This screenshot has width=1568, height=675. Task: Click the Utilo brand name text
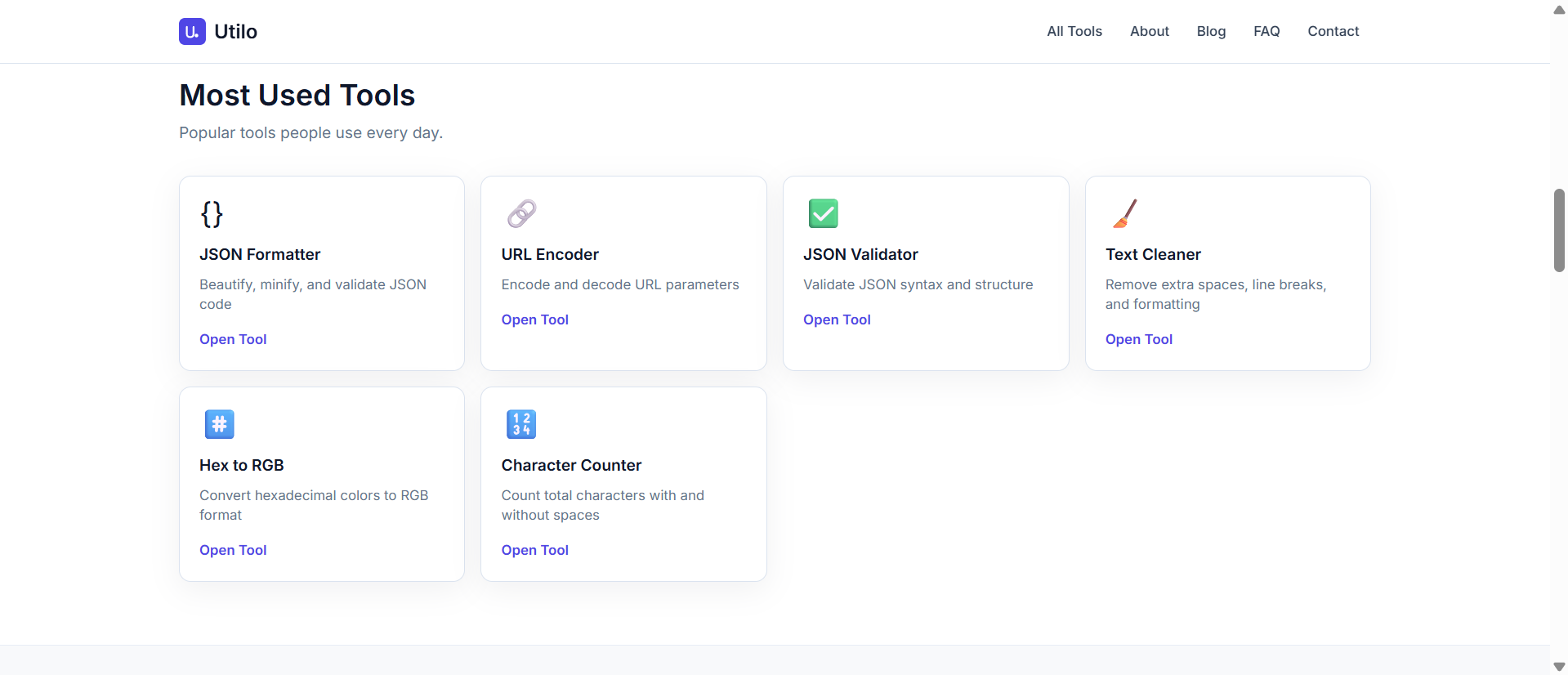[x=235, y=31]
